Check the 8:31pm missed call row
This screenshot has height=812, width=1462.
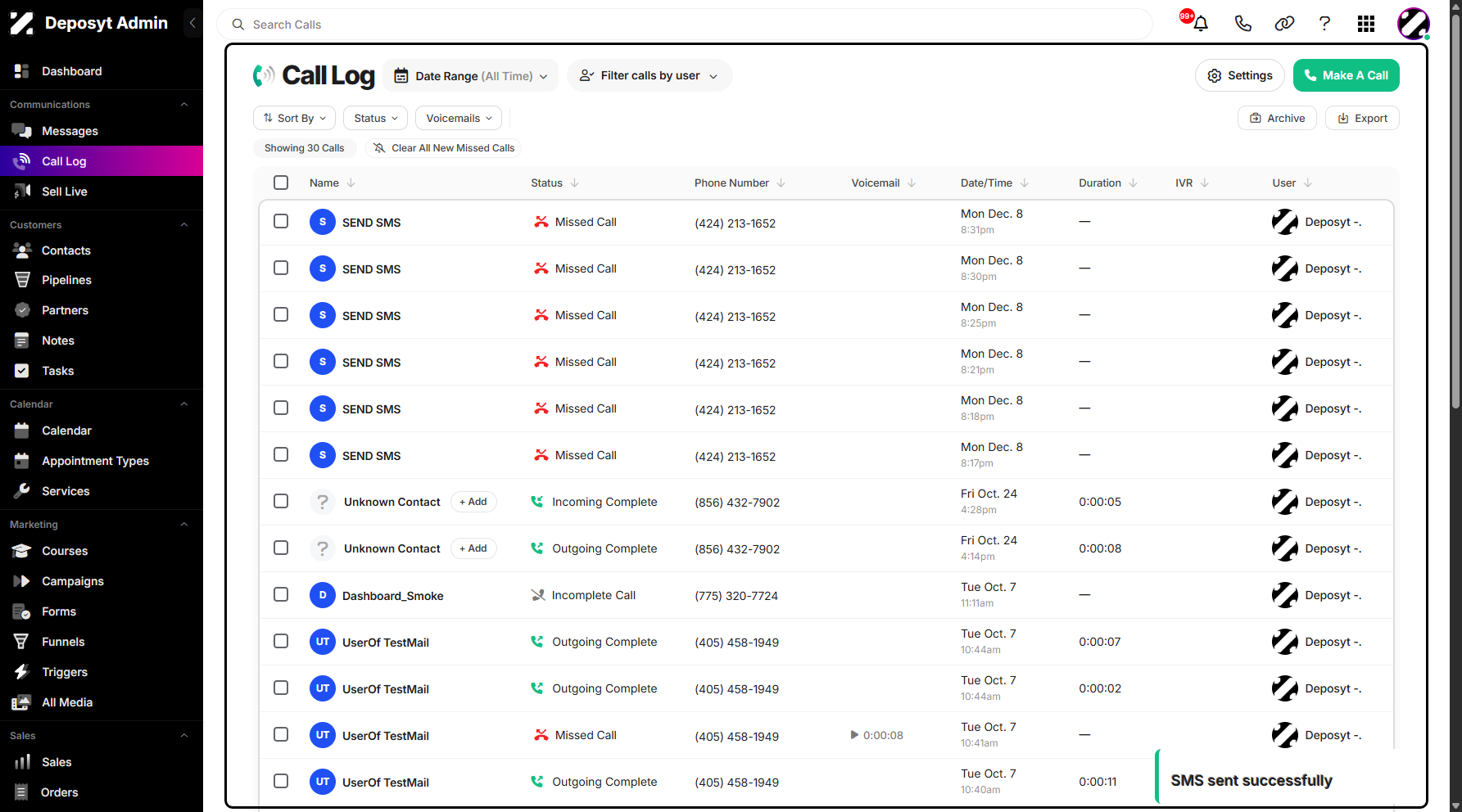281,221
